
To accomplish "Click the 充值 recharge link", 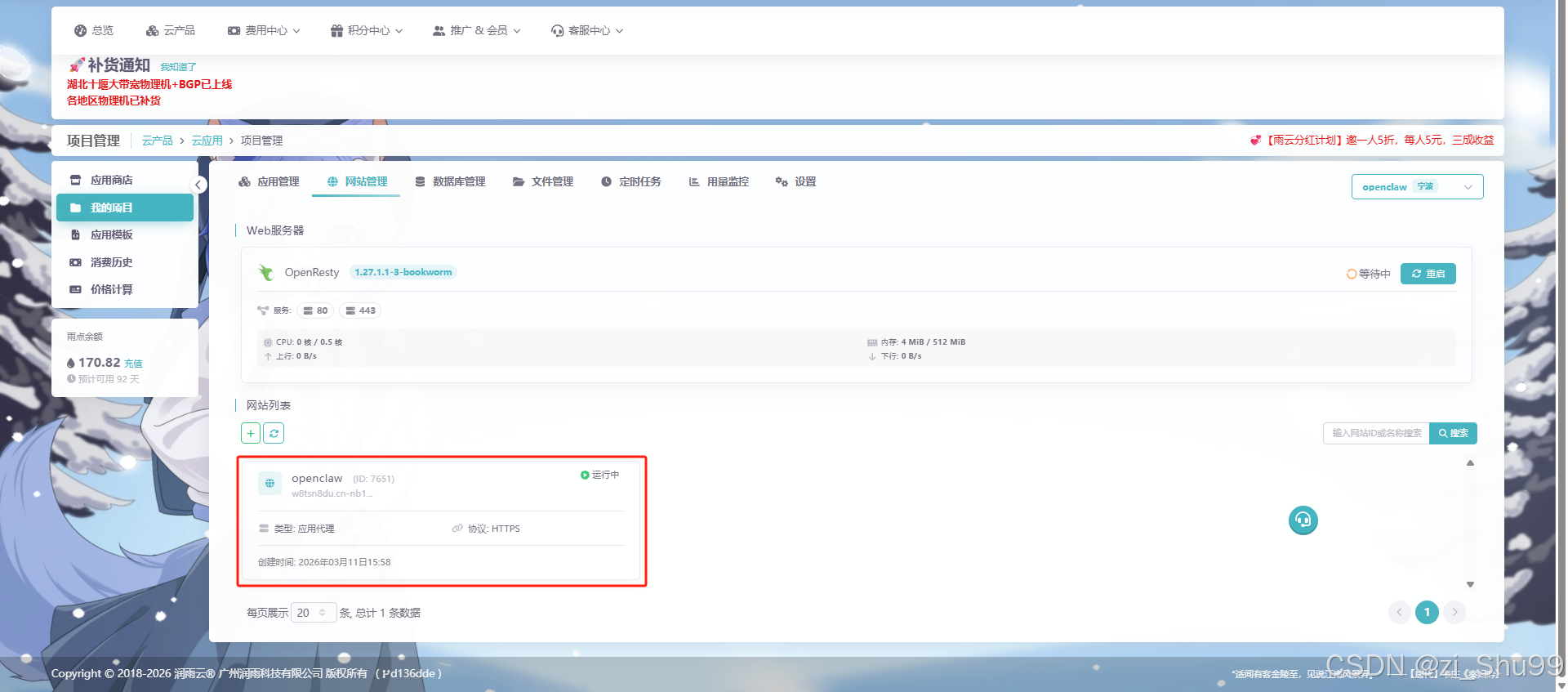I will point(133,364).
